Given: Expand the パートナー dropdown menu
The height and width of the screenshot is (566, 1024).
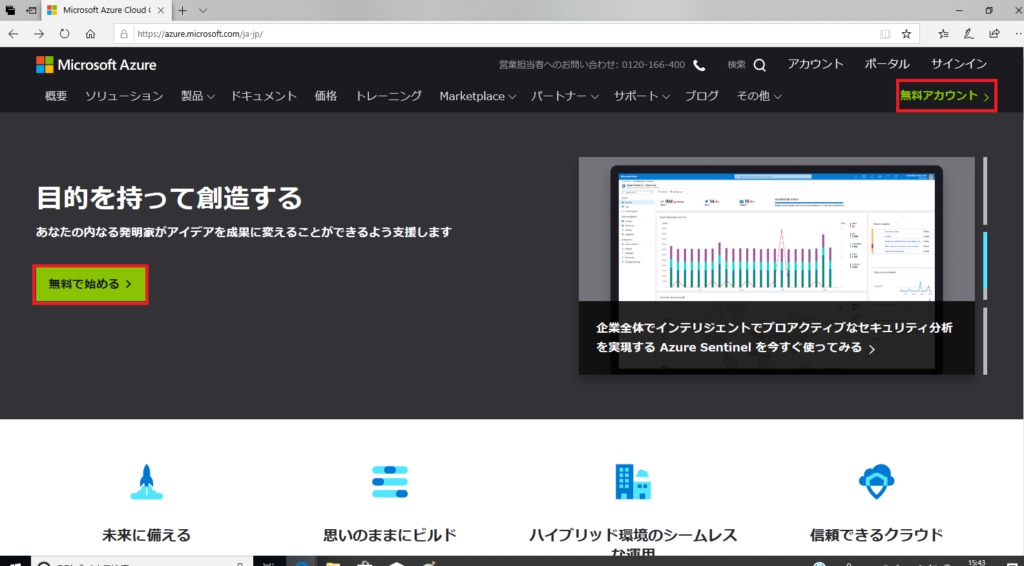Looking at the screenshot, I should pyautogui.click(x=565, y=96).
